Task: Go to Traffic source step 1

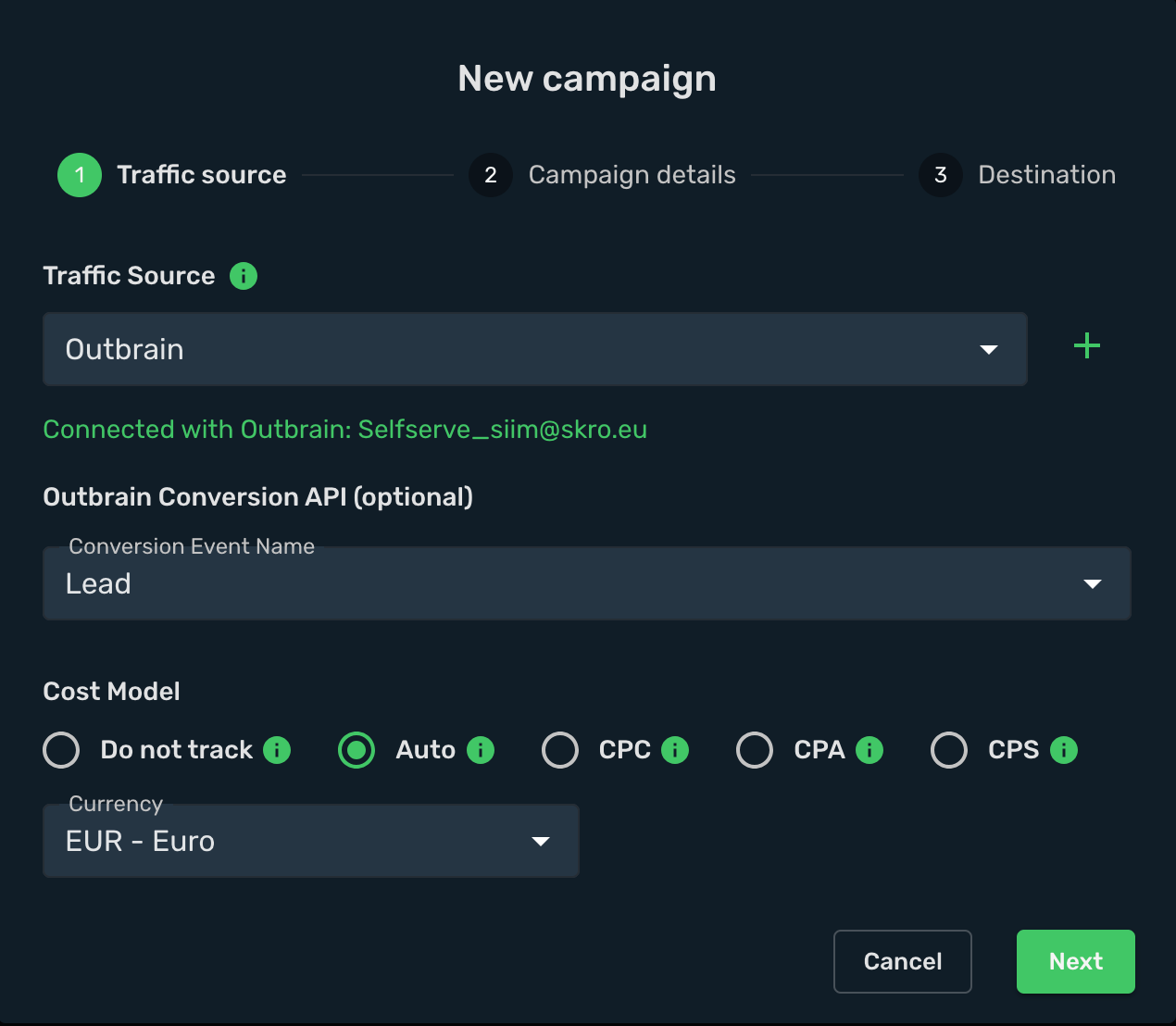Action: [x=172, y=175]
